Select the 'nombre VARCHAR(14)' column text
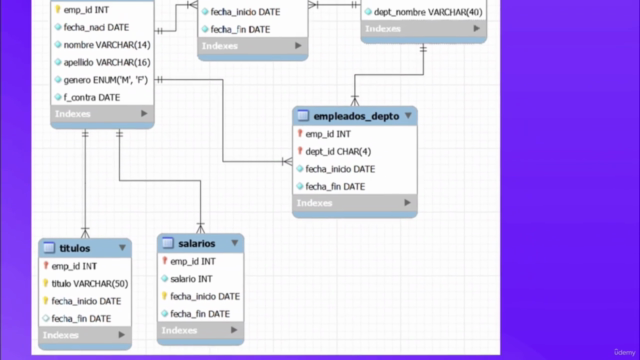640x360 pixels. [107, 45]
